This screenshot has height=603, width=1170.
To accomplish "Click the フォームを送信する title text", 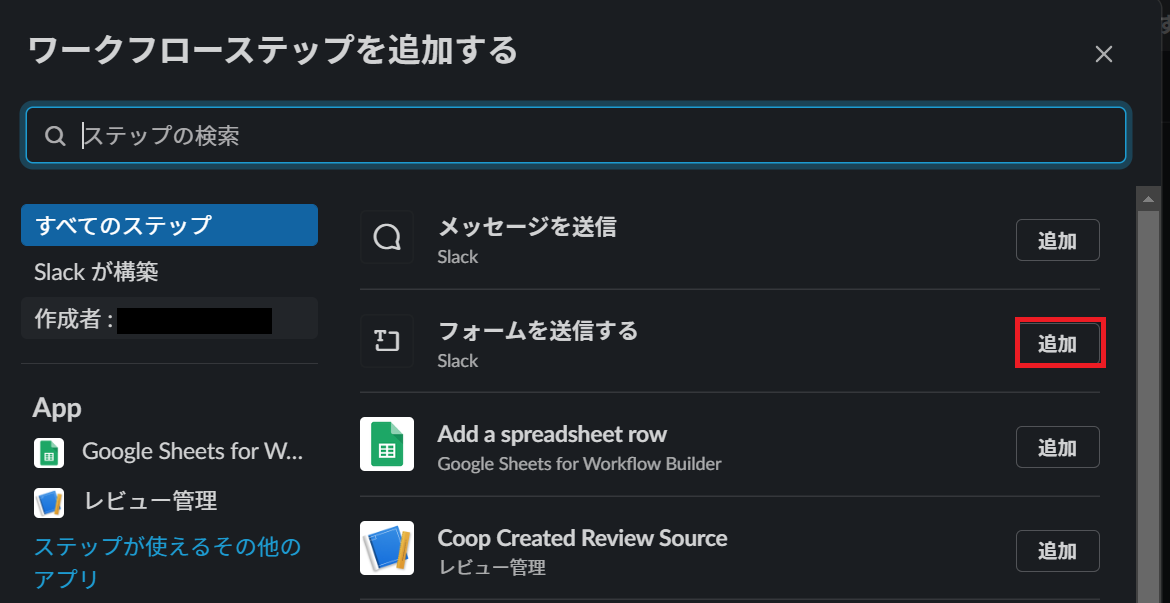I will point(538,330).
